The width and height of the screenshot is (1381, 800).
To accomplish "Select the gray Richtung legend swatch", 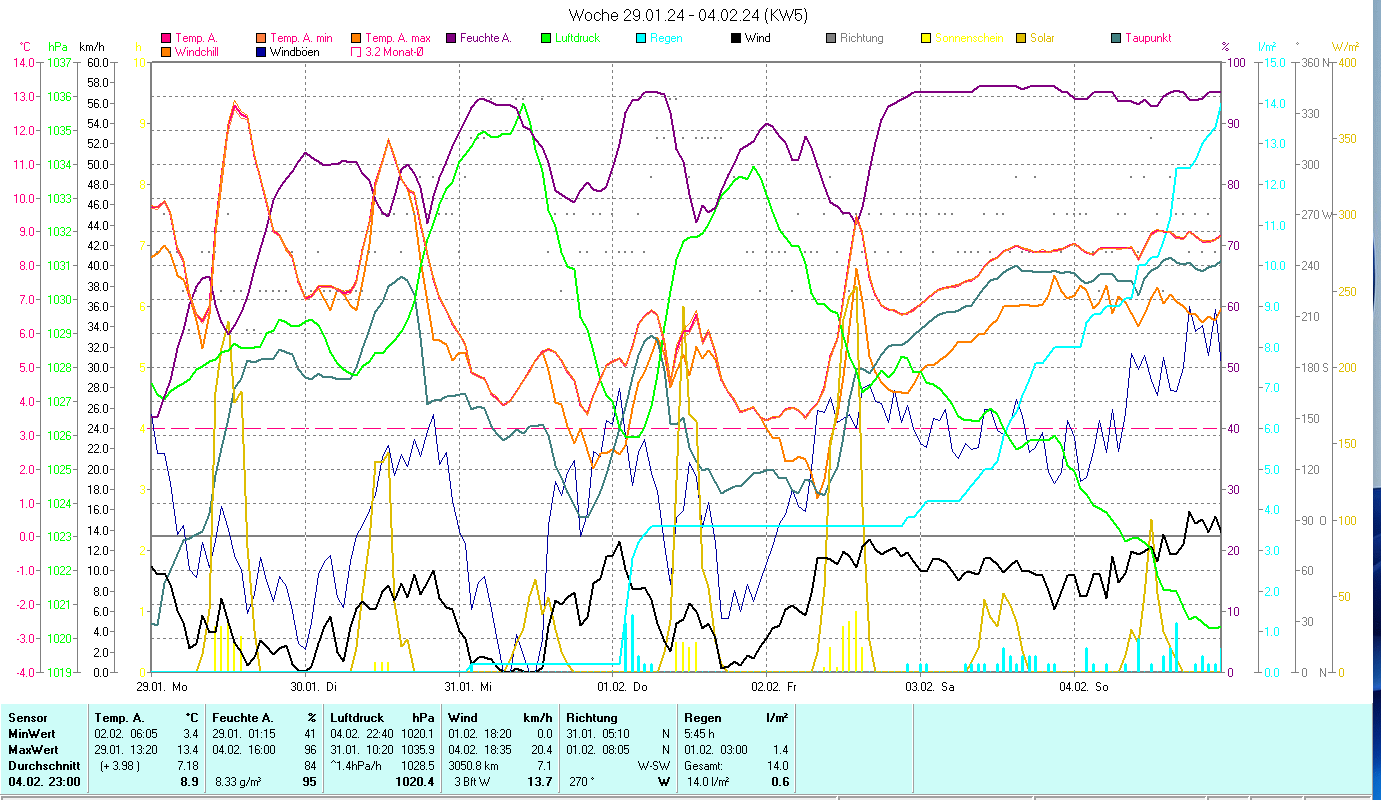I will 831,38.
